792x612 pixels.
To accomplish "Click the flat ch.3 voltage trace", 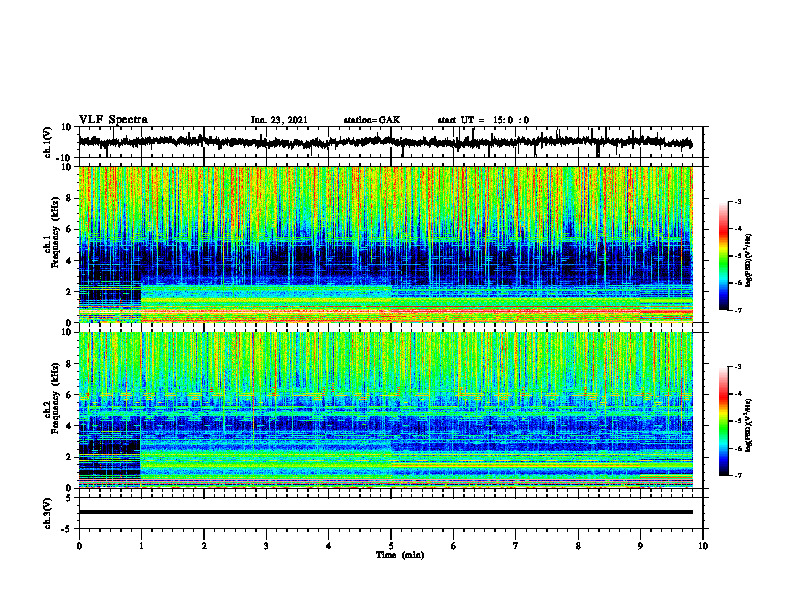I will [385, 512].
